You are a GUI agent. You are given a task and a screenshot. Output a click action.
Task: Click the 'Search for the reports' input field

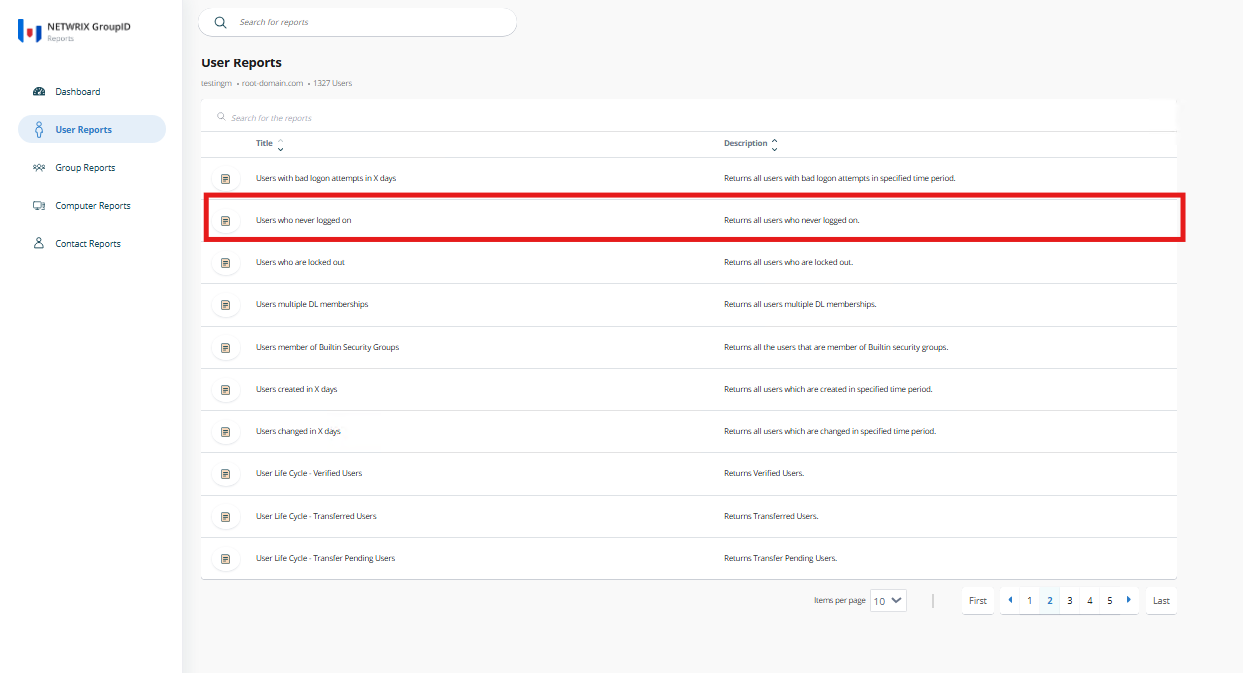click(x=300, y=117)
